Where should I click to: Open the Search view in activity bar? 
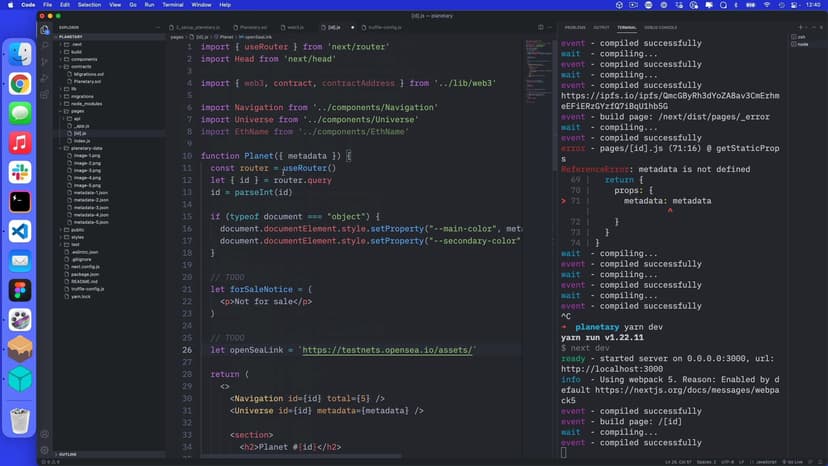(x=45, y=45)
